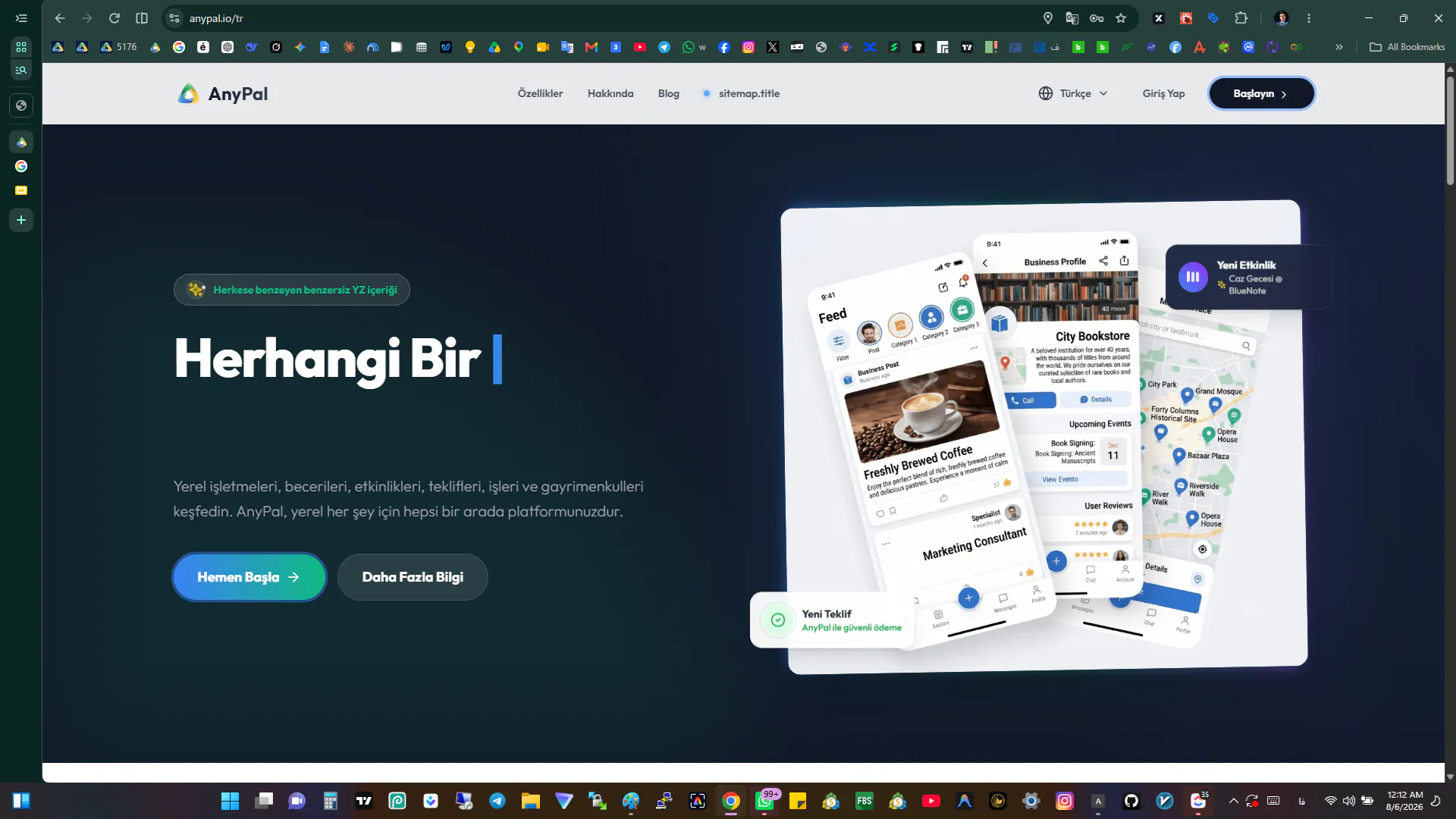Click the site information icon in address bar
Image resolution: width=1456 pixels, height=819 pixels.
point(174,18)
